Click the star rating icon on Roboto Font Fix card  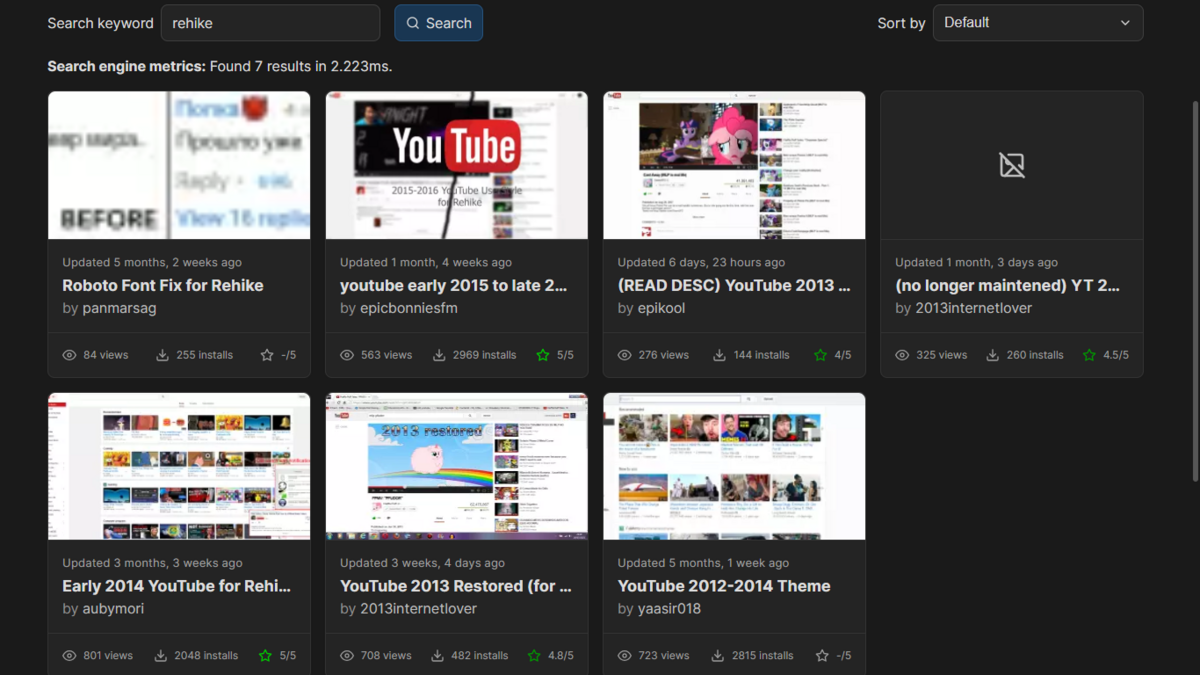pos(267,355)
